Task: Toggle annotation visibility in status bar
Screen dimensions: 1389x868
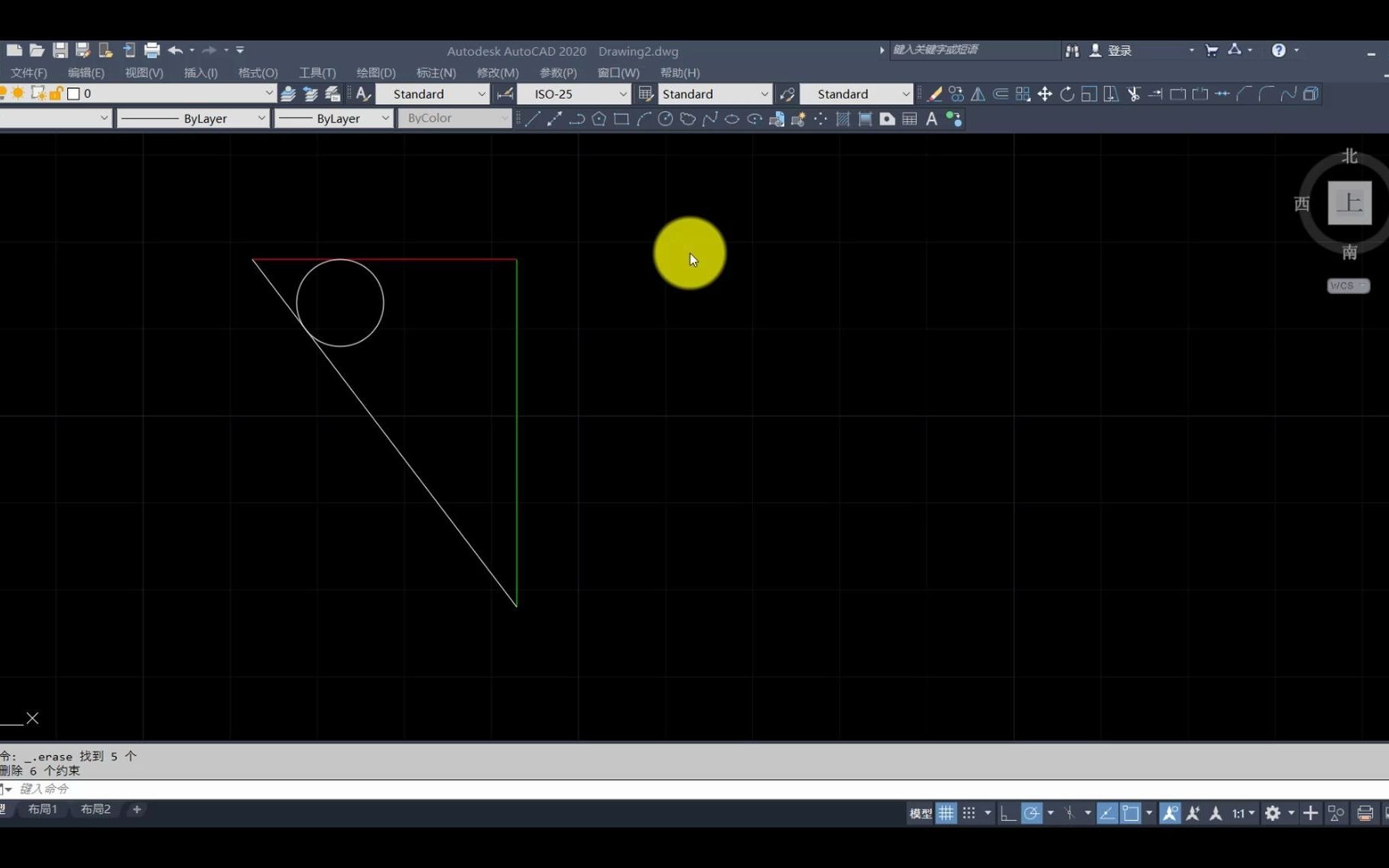Action: pos(1170,813)
